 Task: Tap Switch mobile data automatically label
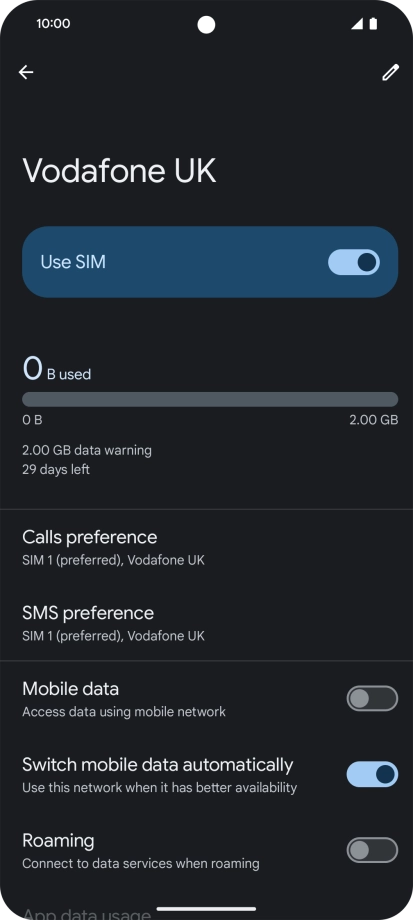point(157,765)
